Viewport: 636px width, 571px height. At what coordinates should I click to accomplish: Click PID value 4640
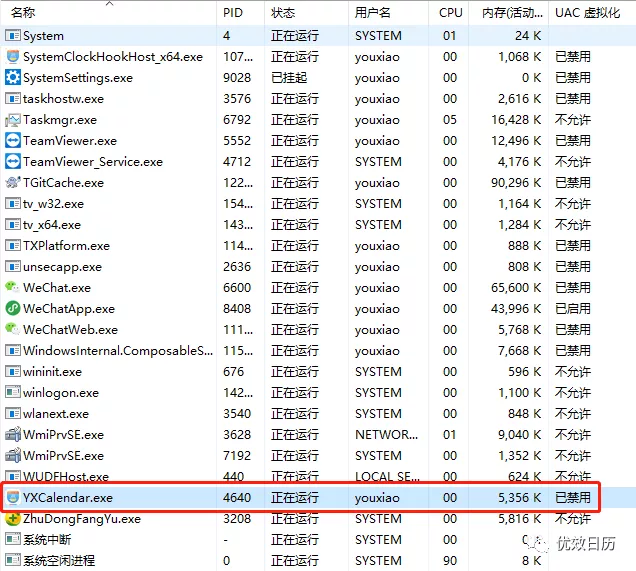tap(237, 498)
